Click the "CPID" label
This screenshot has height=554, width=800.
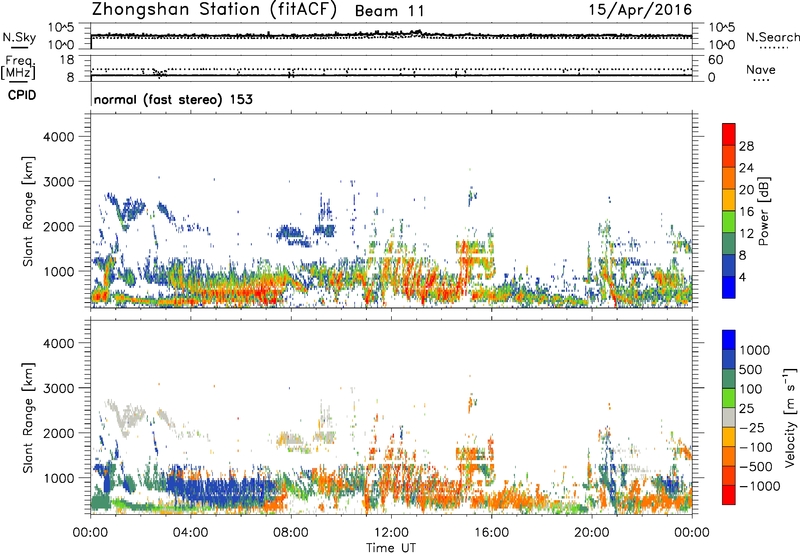coord(22,95)
